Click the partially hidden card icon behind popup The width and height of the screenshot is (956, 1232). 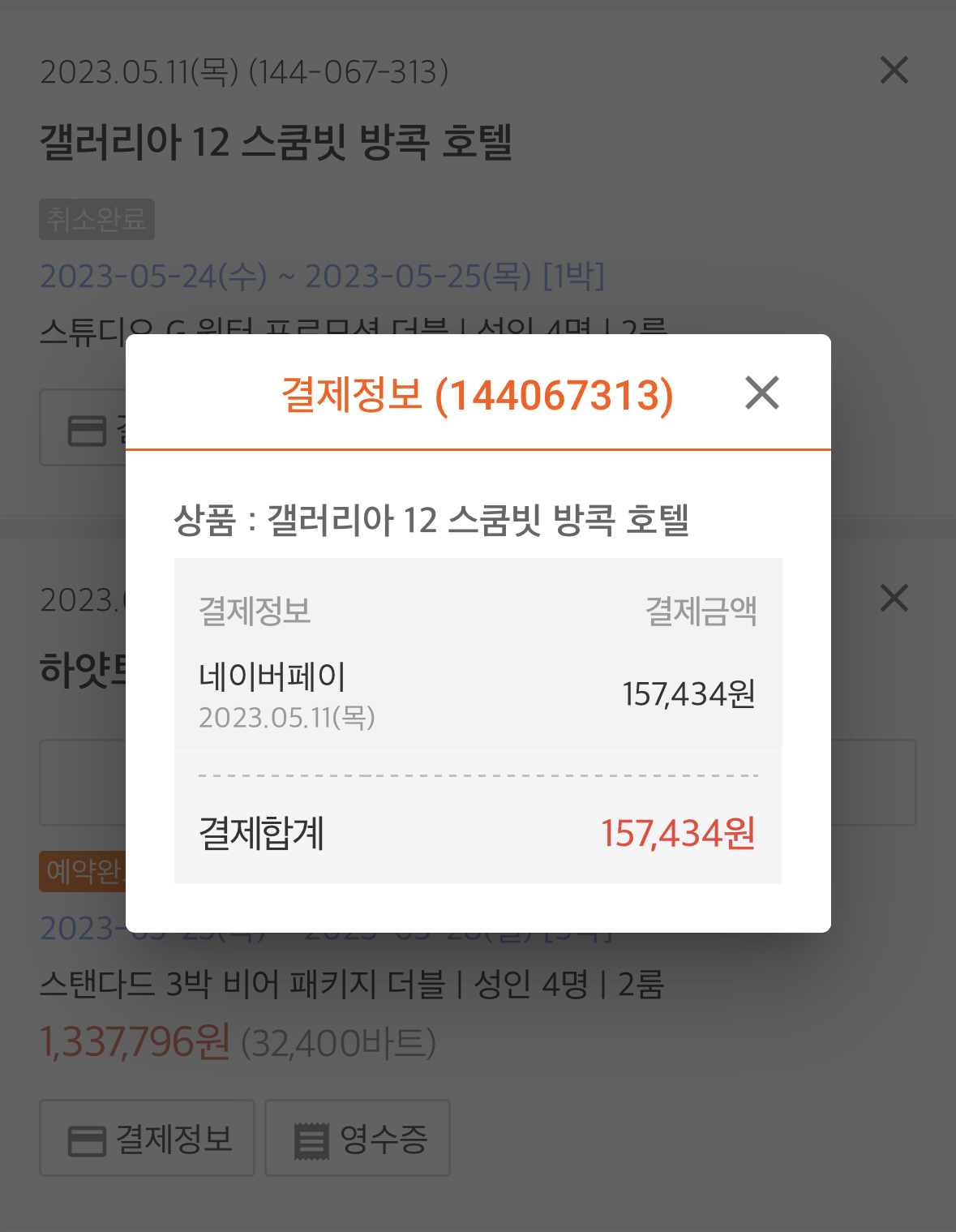[87, 431]
